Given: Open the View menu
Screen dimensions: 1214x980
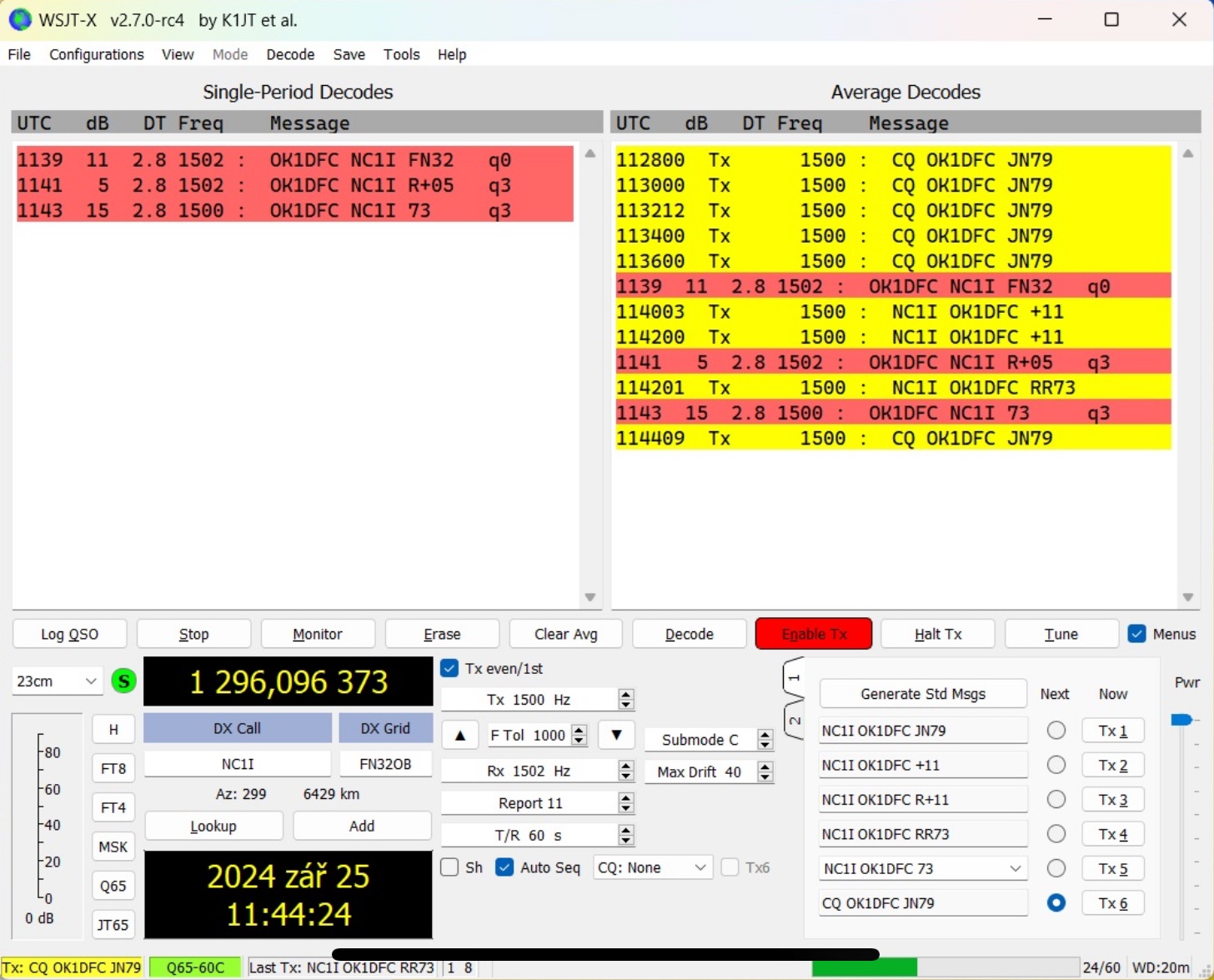Looking at the screenshot, I should pos(178,54).
